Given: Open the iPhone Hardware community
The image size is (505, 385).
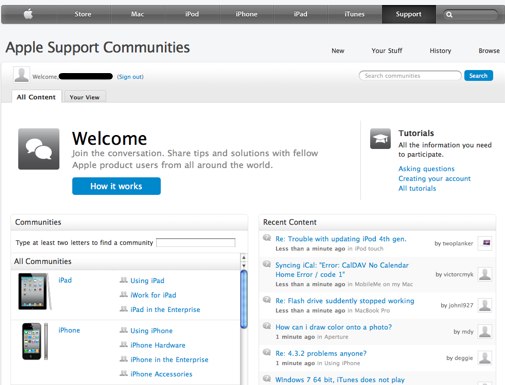Looking at the screenshot, I should tap(158, 345).
